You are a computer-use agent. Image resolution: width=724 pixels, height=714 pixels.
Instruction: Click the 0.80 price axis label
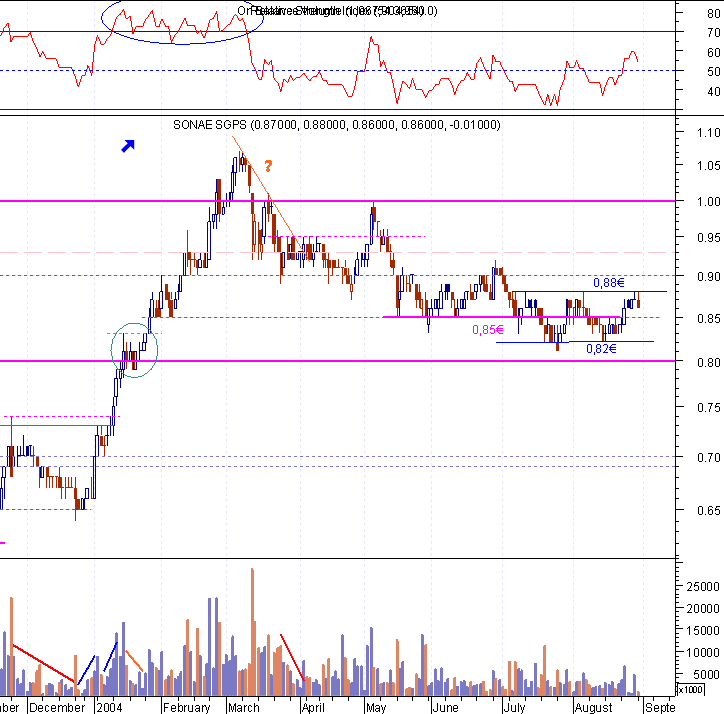(x=708, y=362)
